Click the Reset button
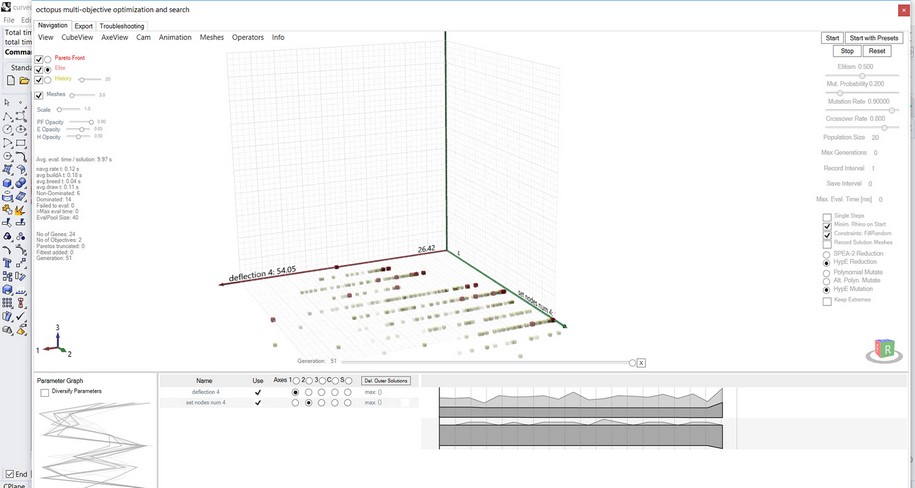The width and height of the screenshot is (915, 488). click(876, 51)
